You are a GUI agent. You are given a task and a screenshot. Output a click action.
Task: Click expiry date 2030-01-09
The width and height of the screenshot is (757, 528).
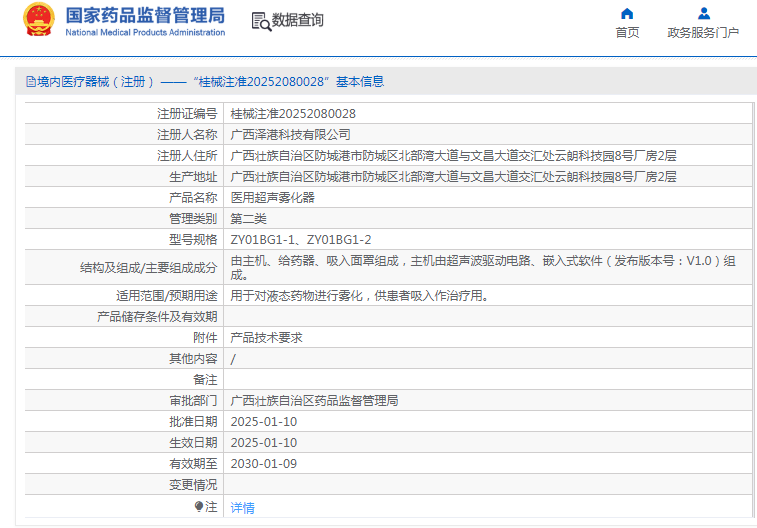[264, 464]
